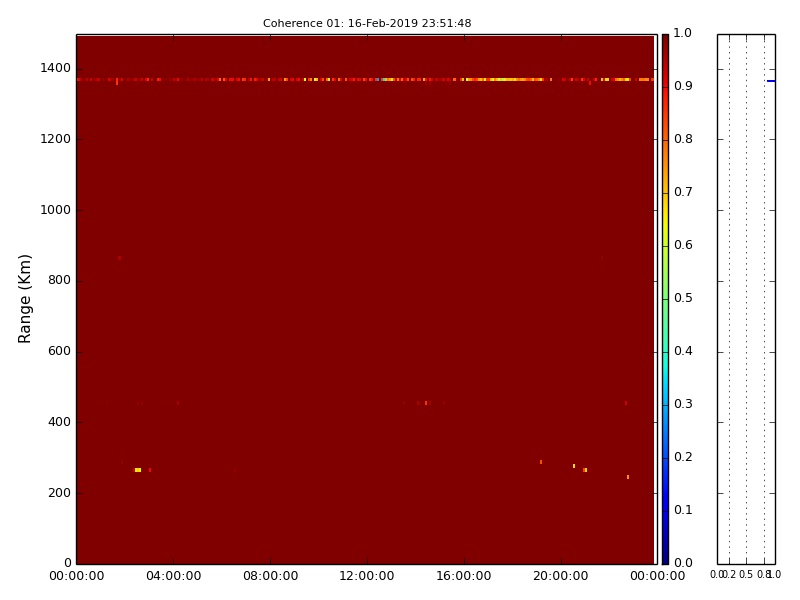Click the colorbar 0.3 tick label

click(683, 404)
